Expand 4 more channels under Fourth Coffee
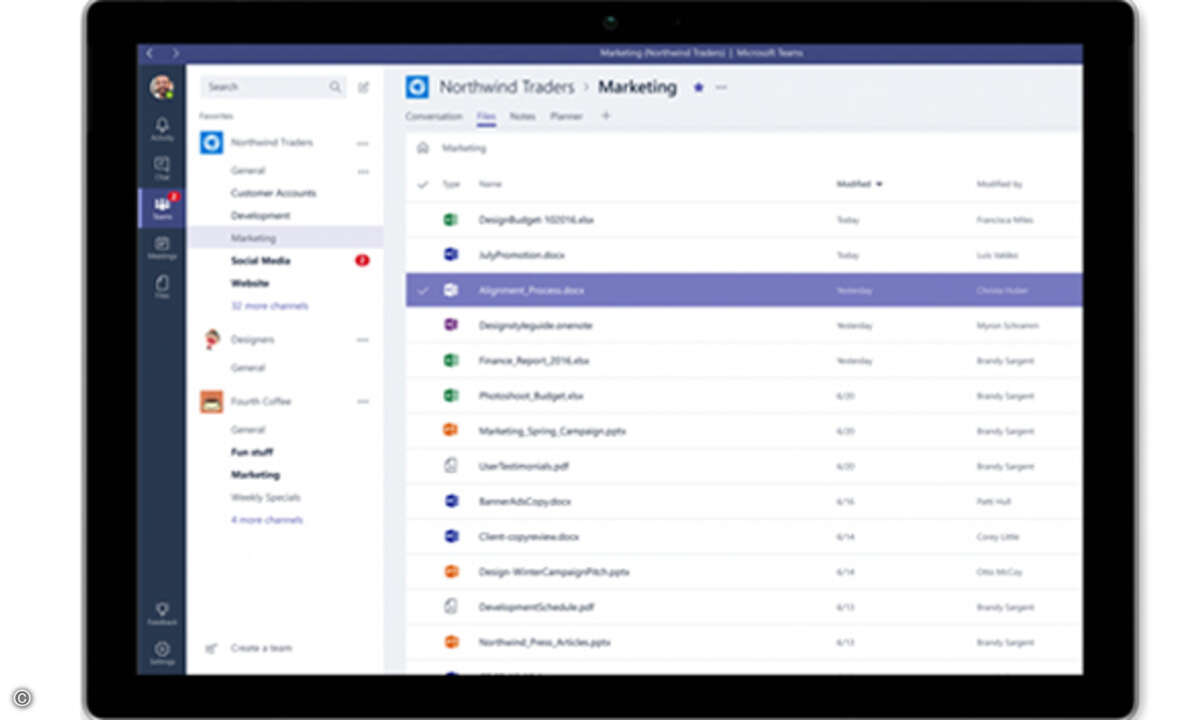This screenshot has height=720, width=1200. click(x=267, y=520)
